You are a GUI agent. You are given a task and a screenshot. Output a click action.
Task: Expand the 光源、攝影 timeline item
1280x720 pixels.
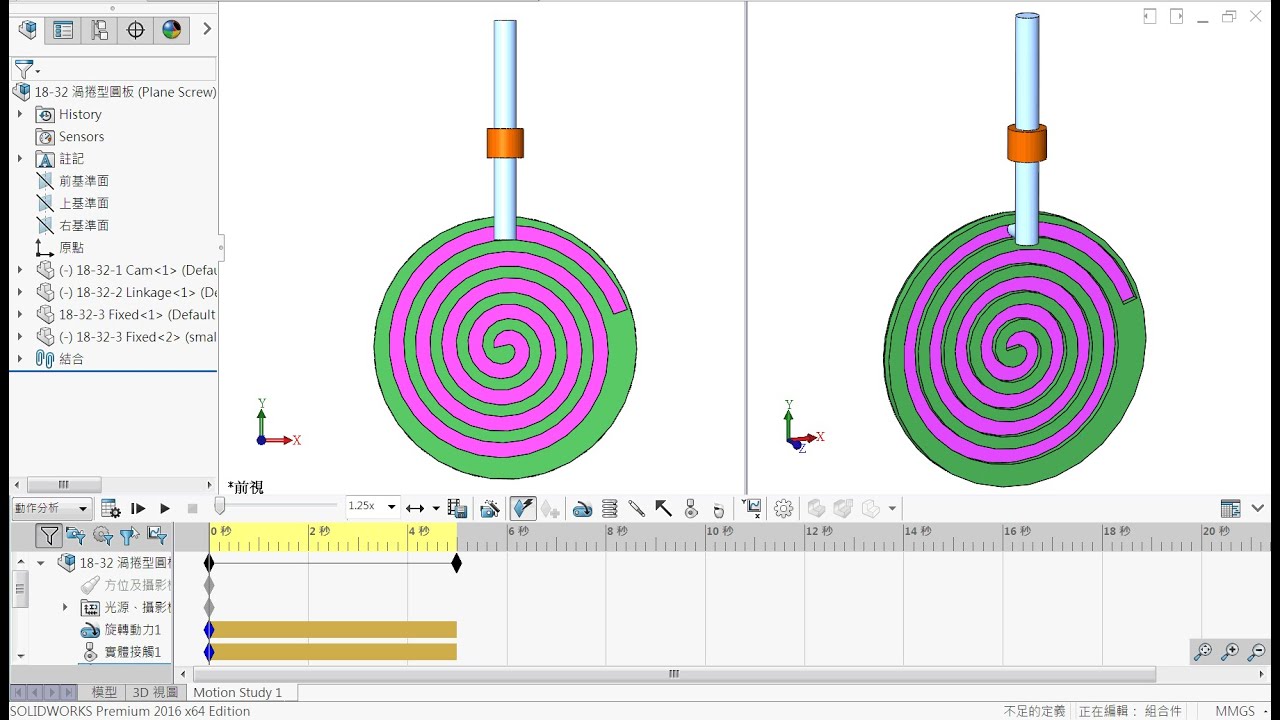point(65,607)
